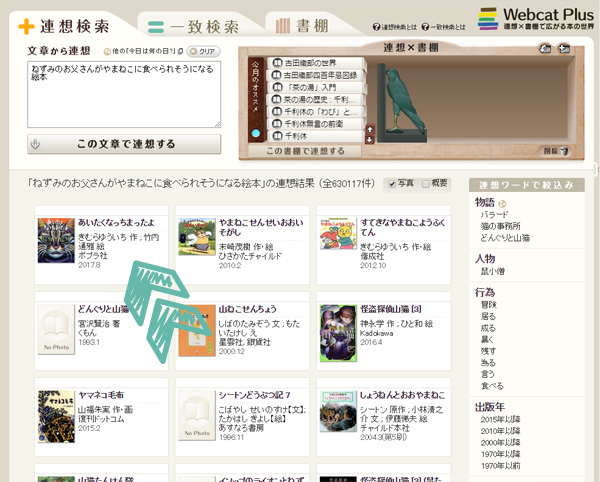
Task: Open the title ヤマネコ毛布
Action: (x=101, y=395)
